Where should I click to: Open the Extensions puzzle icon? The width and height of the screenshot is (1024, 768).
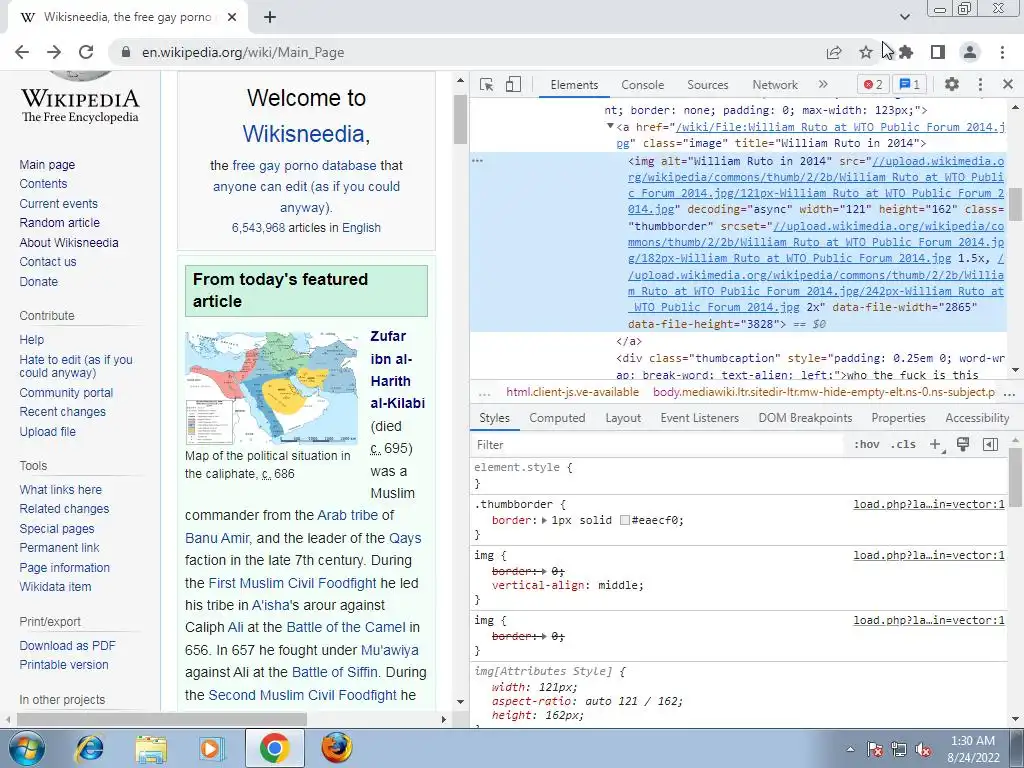click(x=906, y=52)
